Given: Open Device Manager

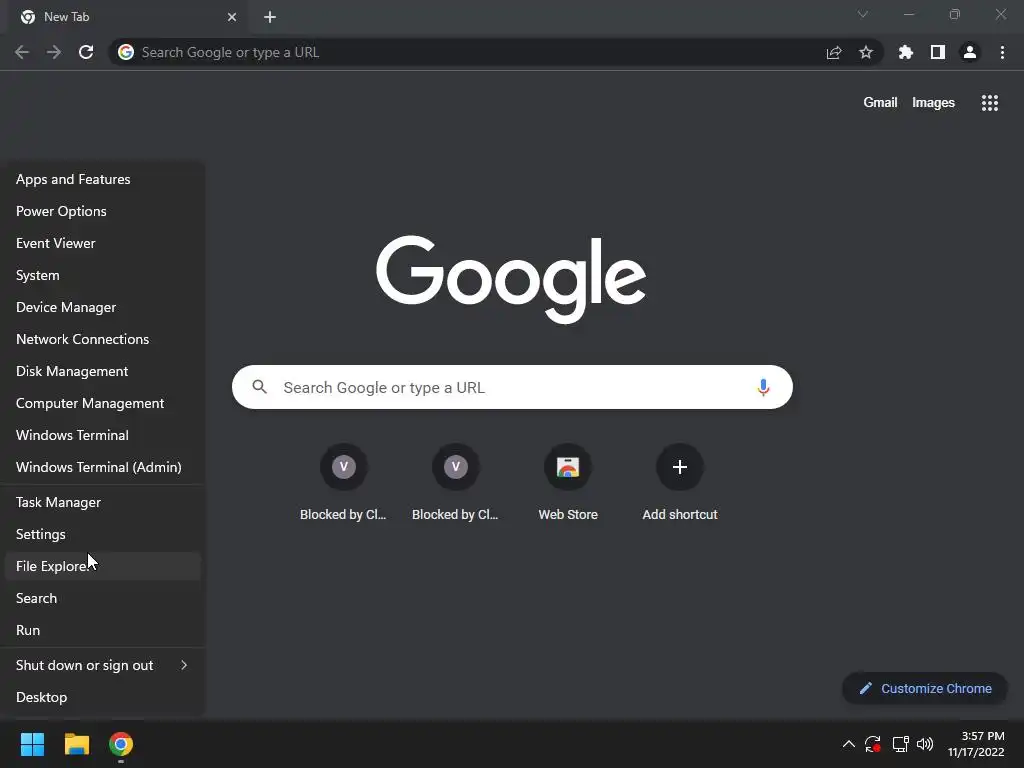Looking at the screenshot, I should point(103,307).
